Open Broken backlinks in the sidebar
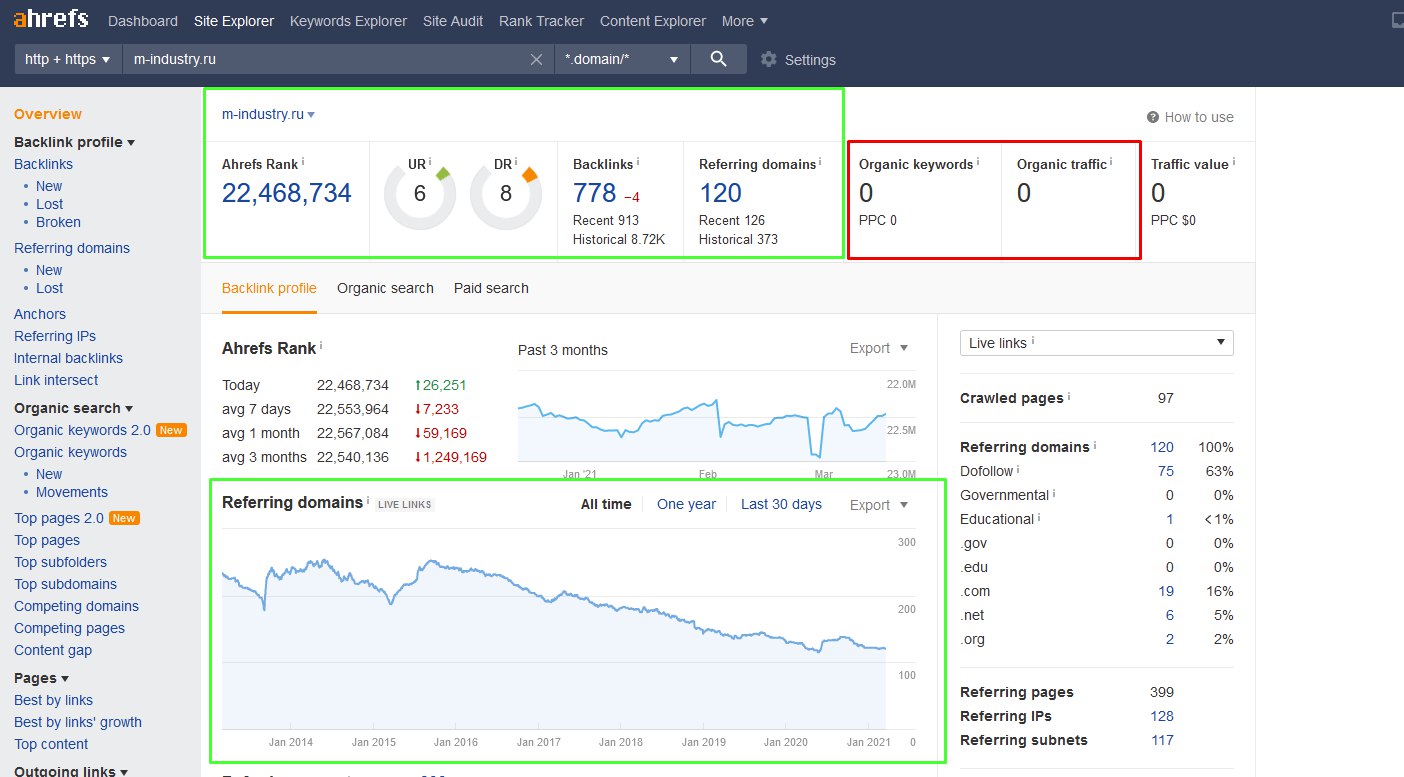This screenshot has height=777, width=1404. [58, 222]
